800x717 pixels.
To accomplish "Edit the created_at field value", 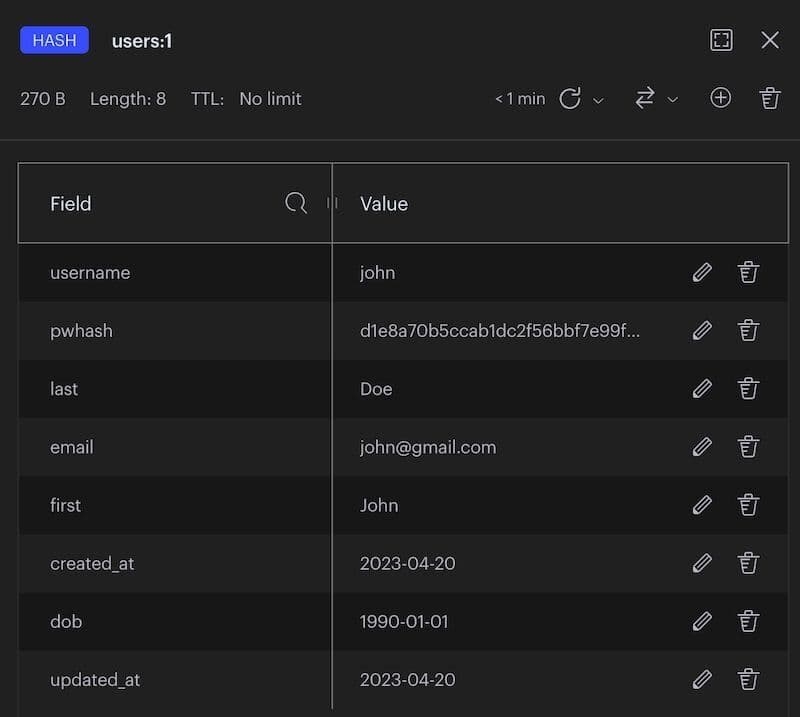I will [702, 563].
